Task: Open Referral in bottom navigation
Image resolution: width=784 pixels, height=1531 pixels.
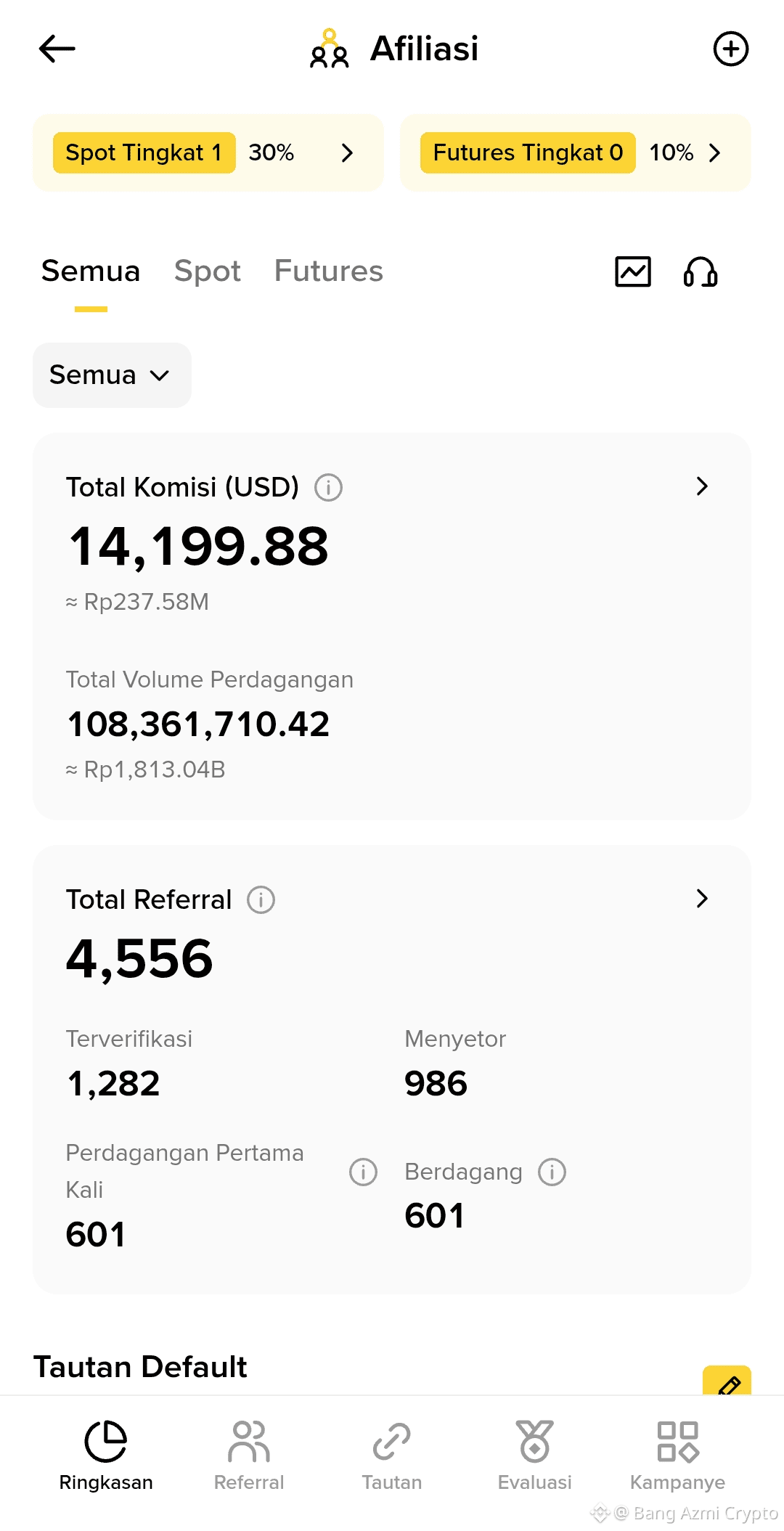Action: pyautogui.click(x=249, y=1456)
